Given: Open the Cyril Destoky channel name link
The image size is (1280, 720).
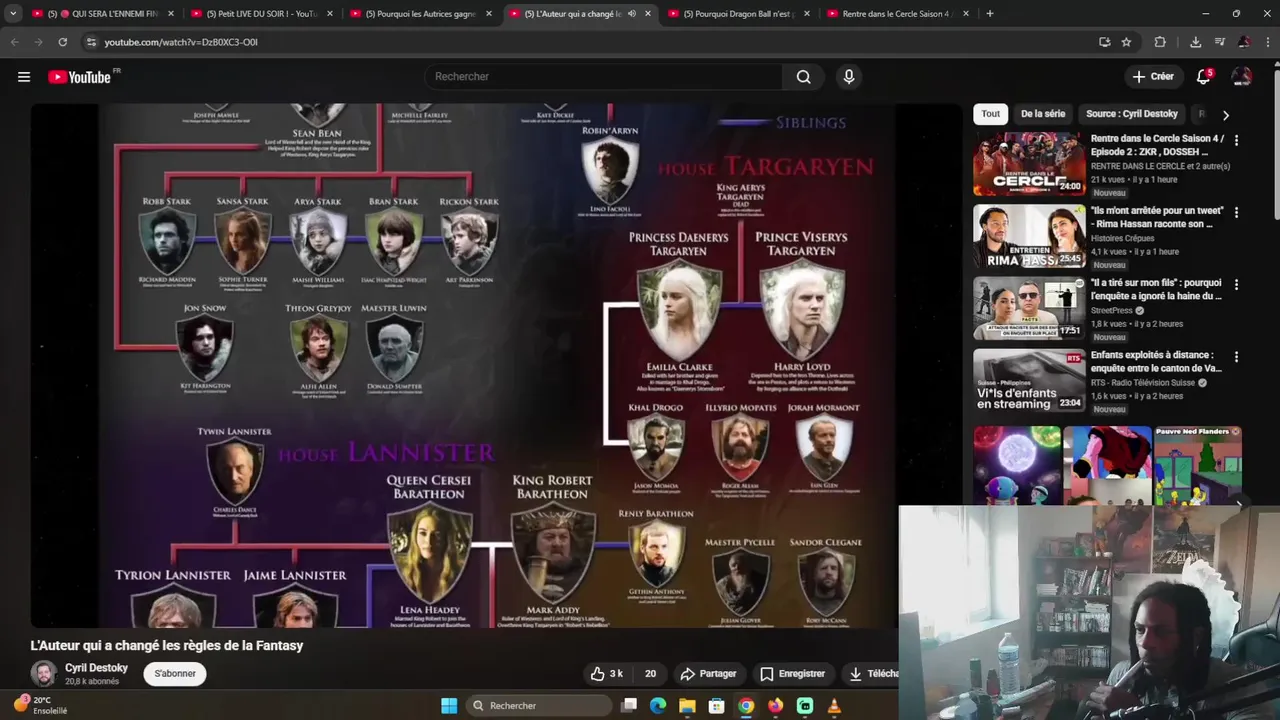Looking at the screenshot, I should 96,668.
